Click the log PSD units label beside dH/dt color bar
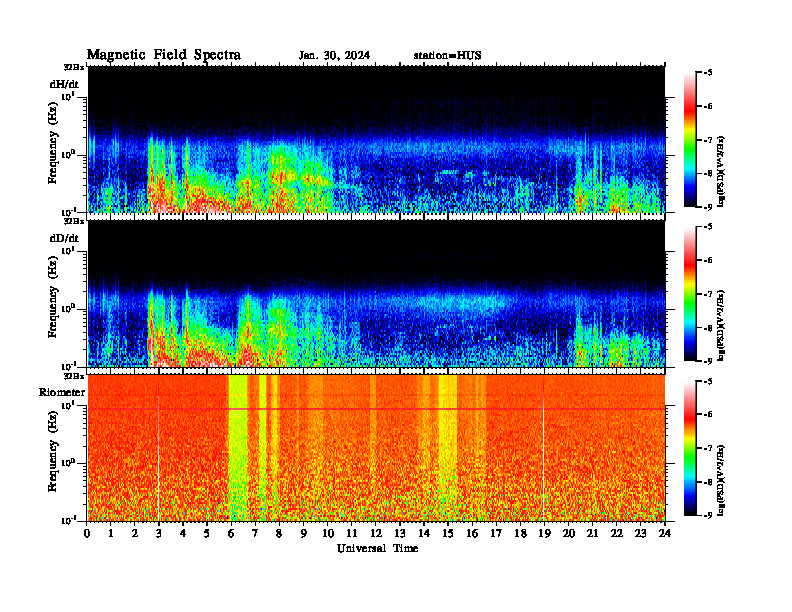Viewport: 792px width, 612px height. click(721, 172)
